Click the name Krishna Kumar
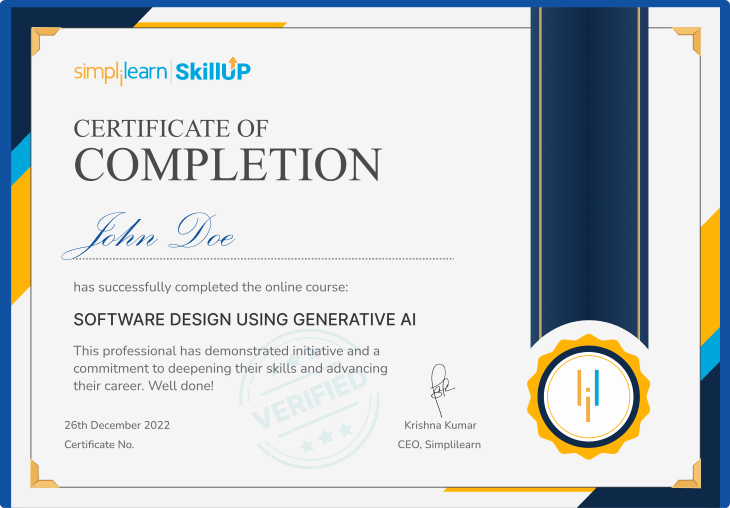This screenshot has height=508, width=730. [441, 425]
